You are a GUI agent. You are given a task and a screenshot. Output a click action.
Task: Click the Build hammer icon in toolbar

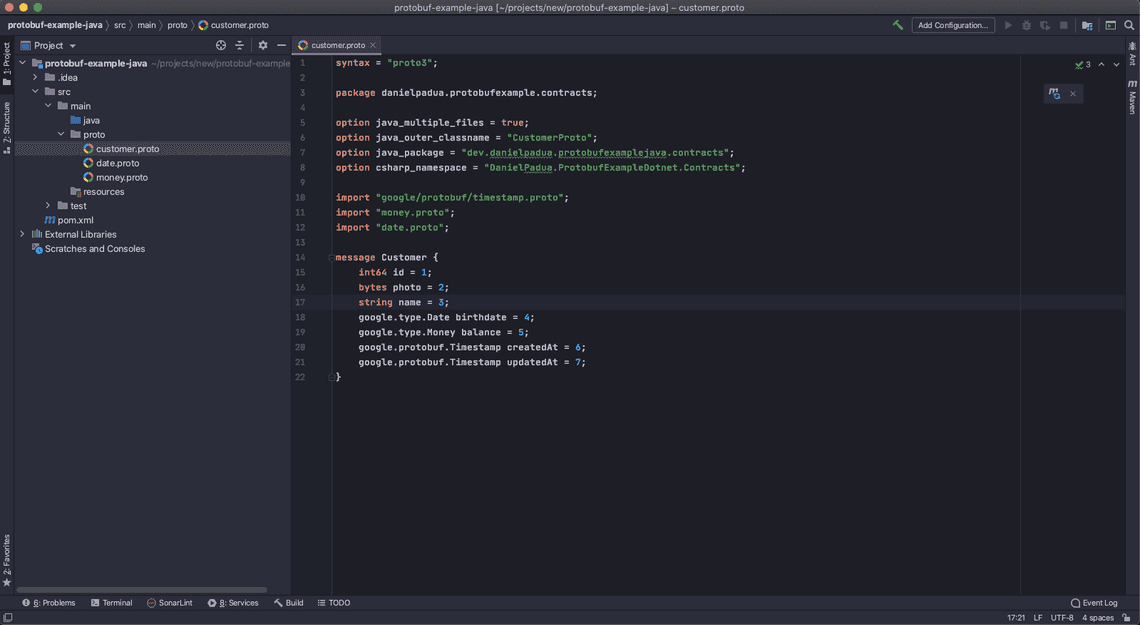click(x=897, y=24)
